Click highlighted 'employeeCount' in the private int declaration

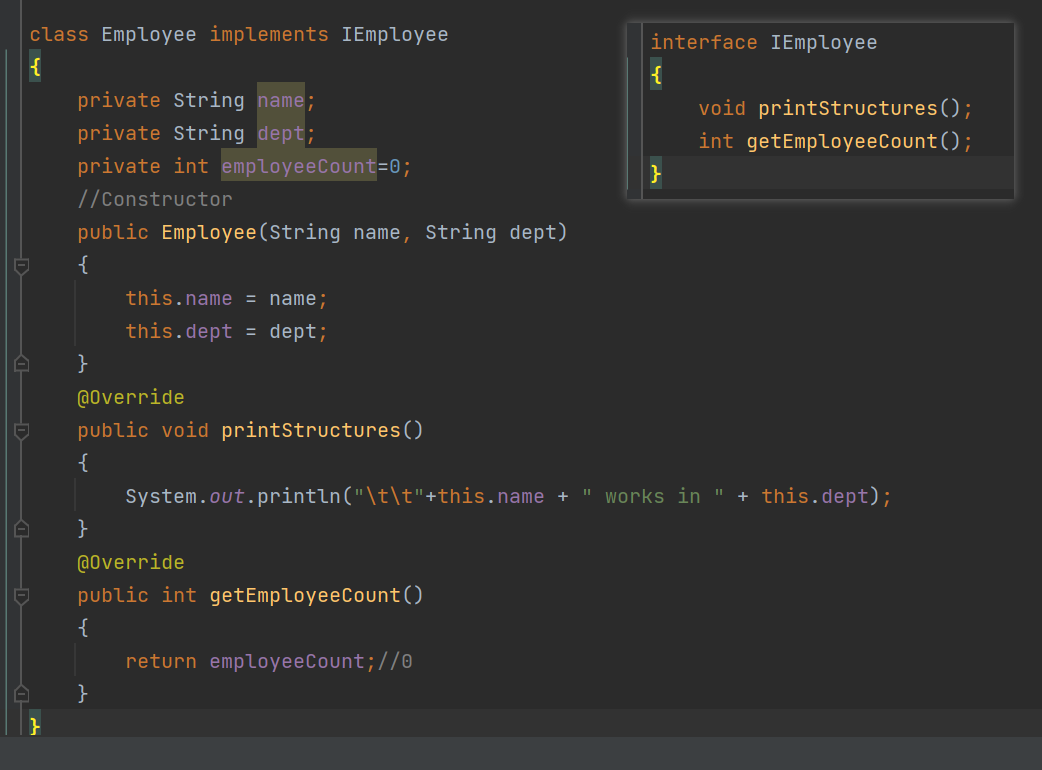tap(299, 166)
